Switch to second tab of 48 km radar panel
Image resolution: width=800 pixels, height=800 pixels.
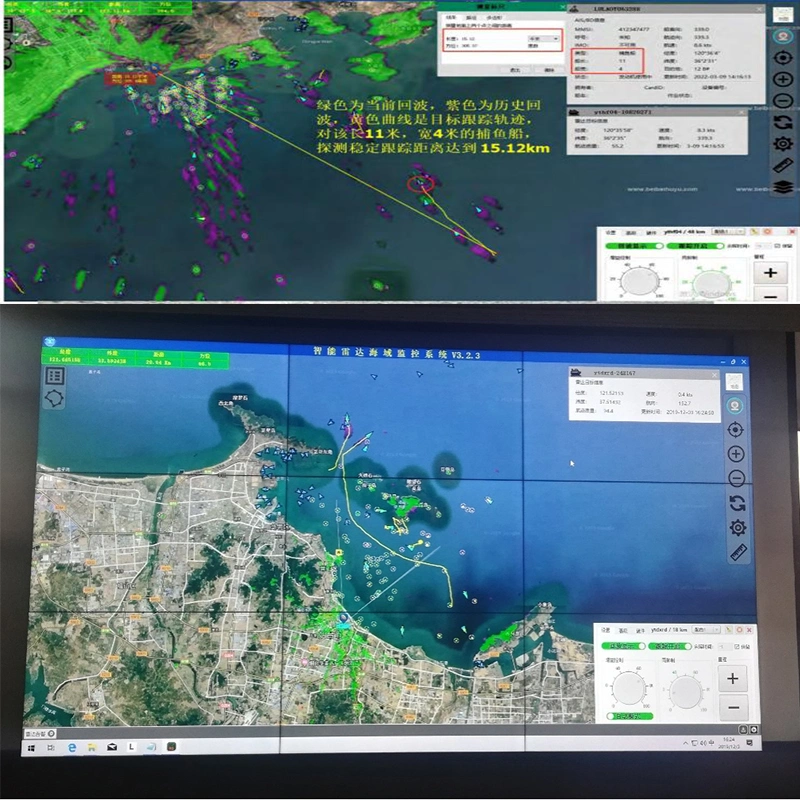click(x=631, y=233)
